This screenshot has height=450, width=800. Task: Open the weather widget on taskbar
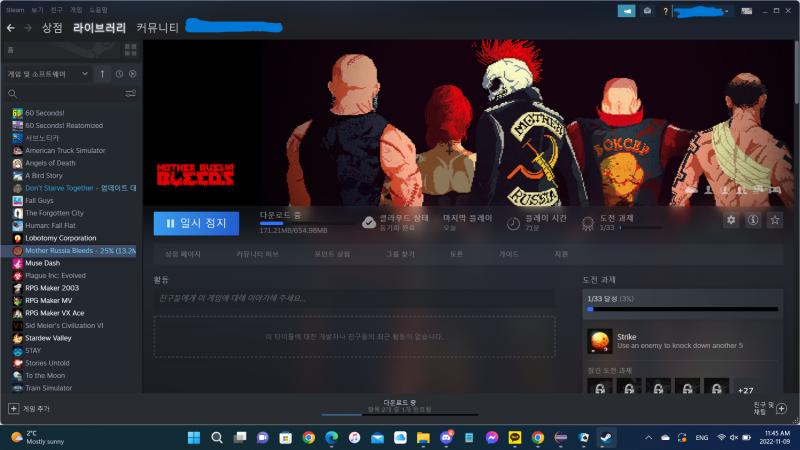click(37, 437)
